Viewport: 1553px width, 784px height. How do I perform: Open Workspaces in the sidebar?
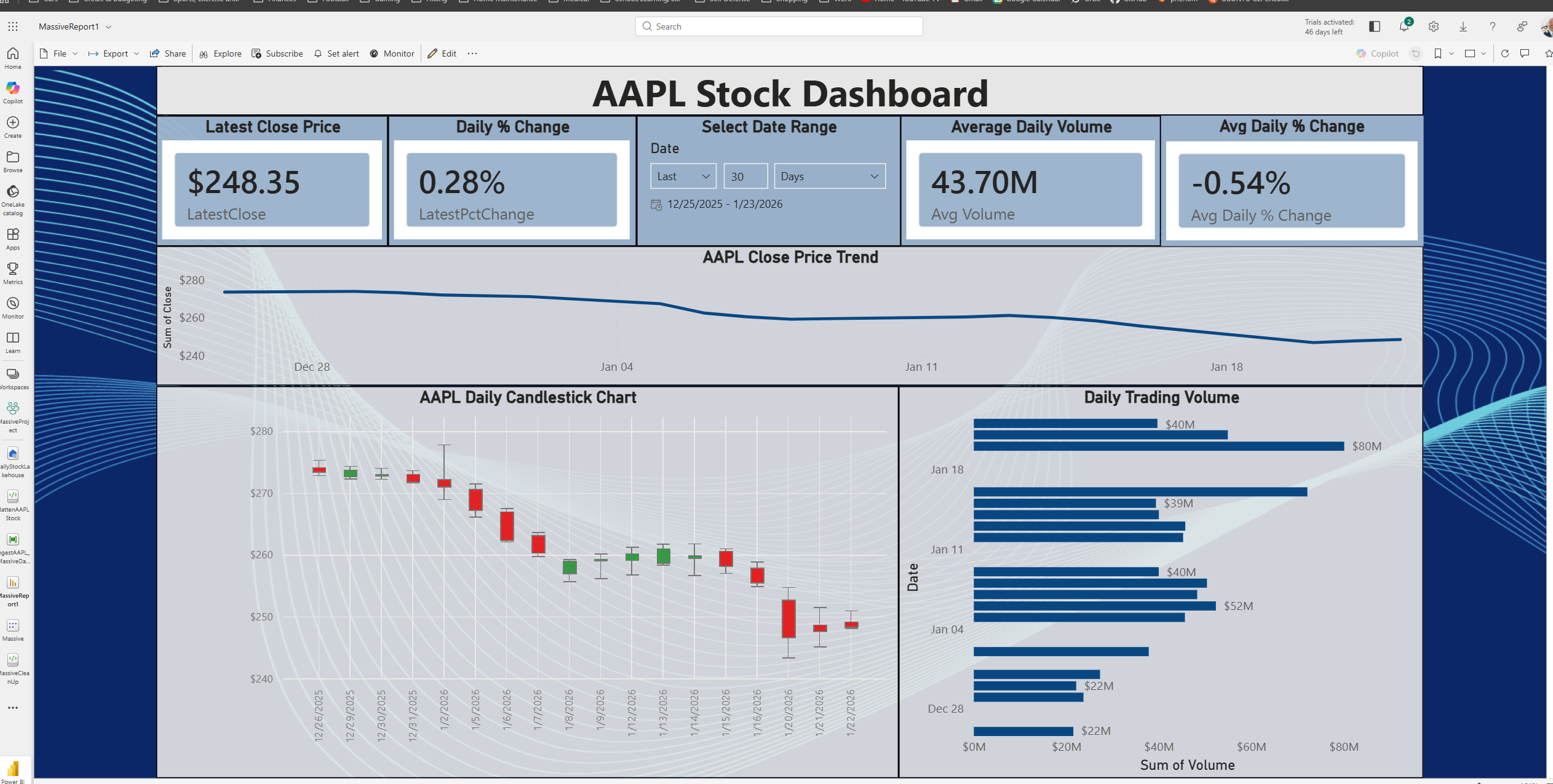click(x=13, y=379)
